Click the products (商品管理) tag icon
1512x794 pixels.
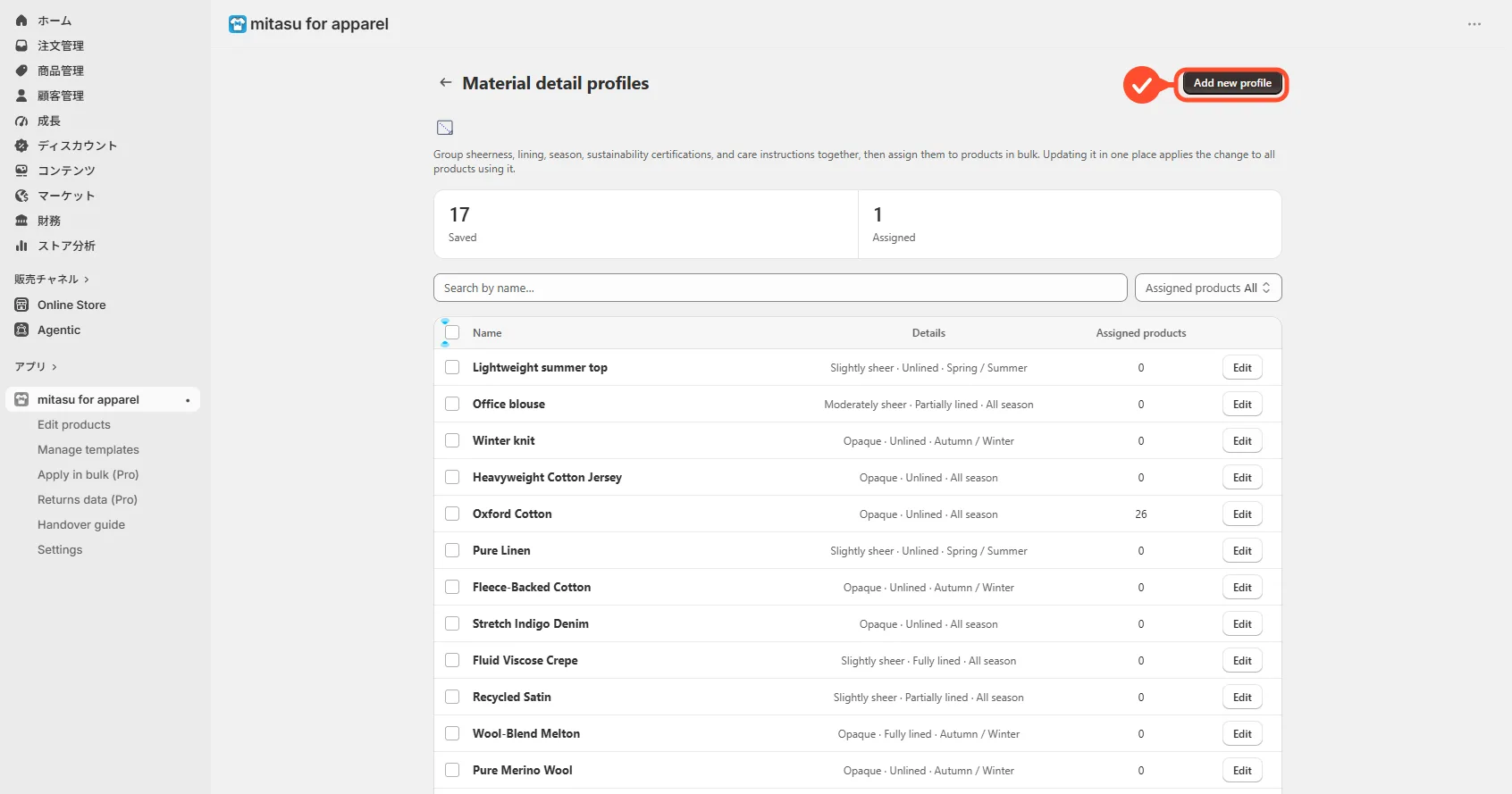(21, 71)
